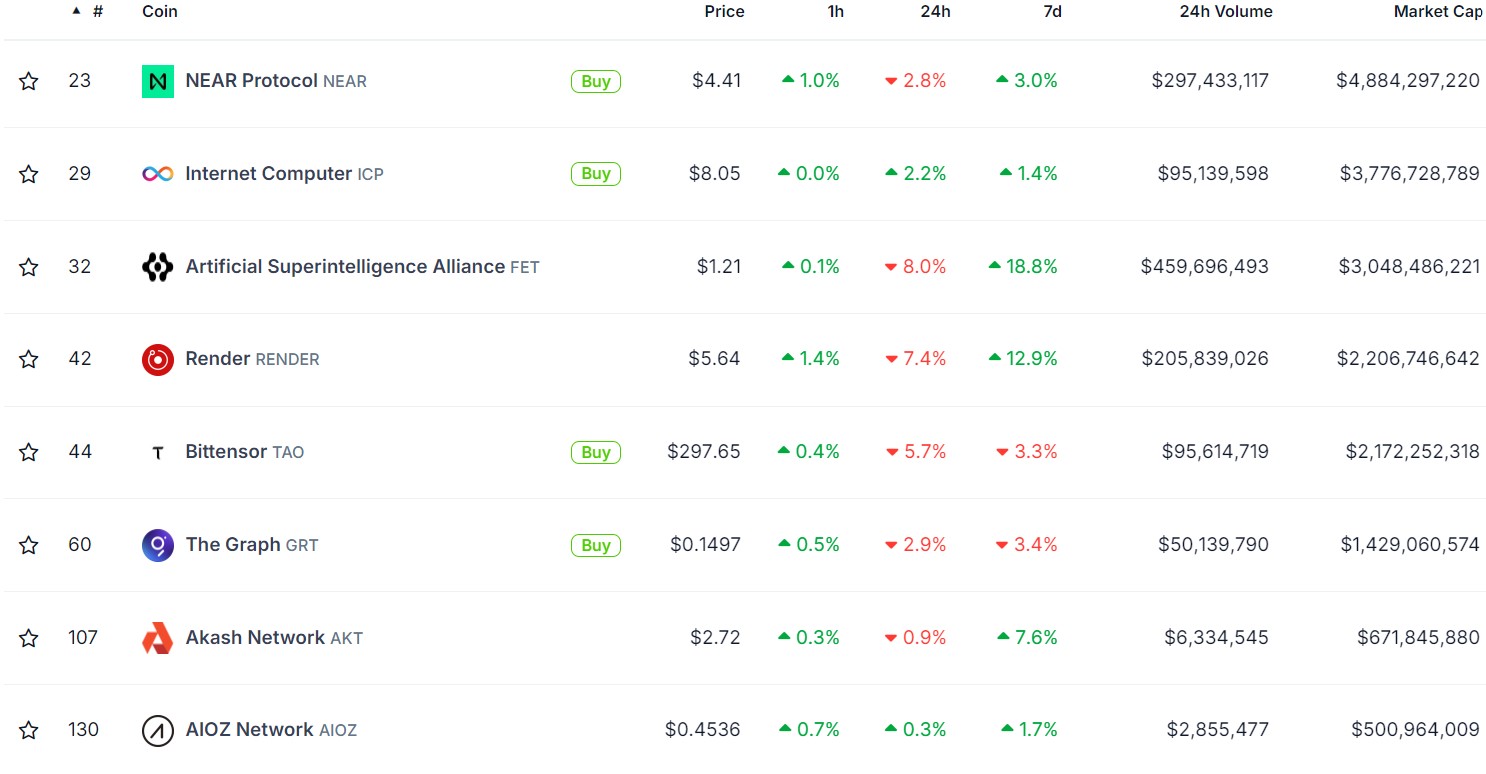Click the AIOZ Network logo
This screenshot has height=774, width=1486.
coord(158,731)
